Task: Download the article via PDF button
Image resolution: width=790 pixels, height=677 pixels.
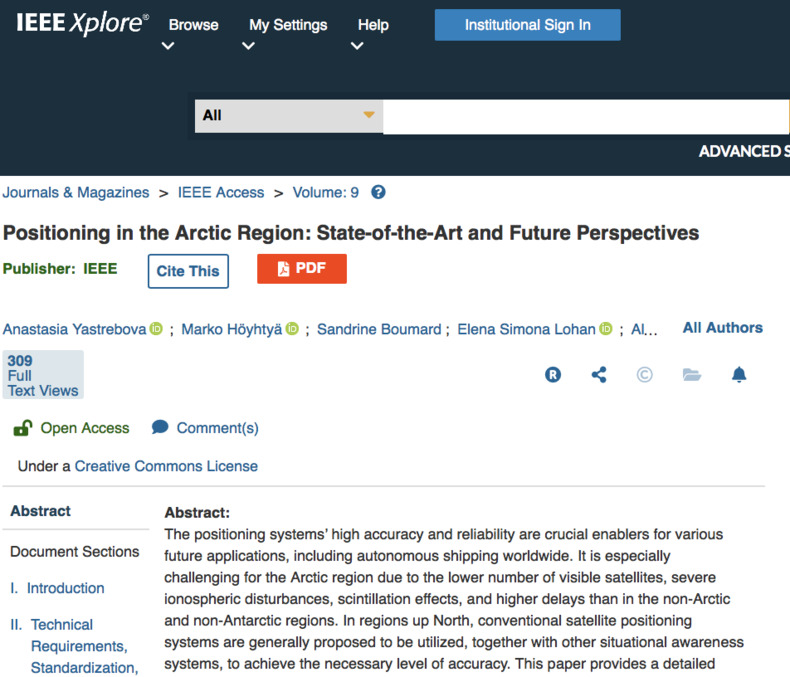Action: 302,268
